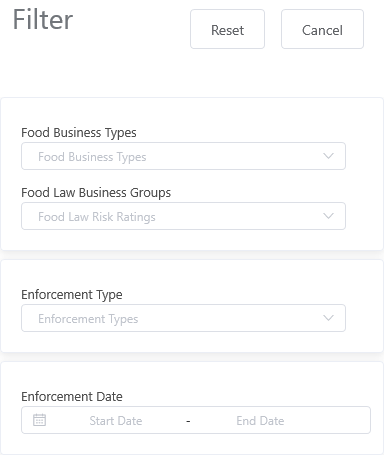Image resolution: width=390 pixels, height=462 pixels.
Task: Select the Food Business Types placeholder text
Action: (92, 157)
